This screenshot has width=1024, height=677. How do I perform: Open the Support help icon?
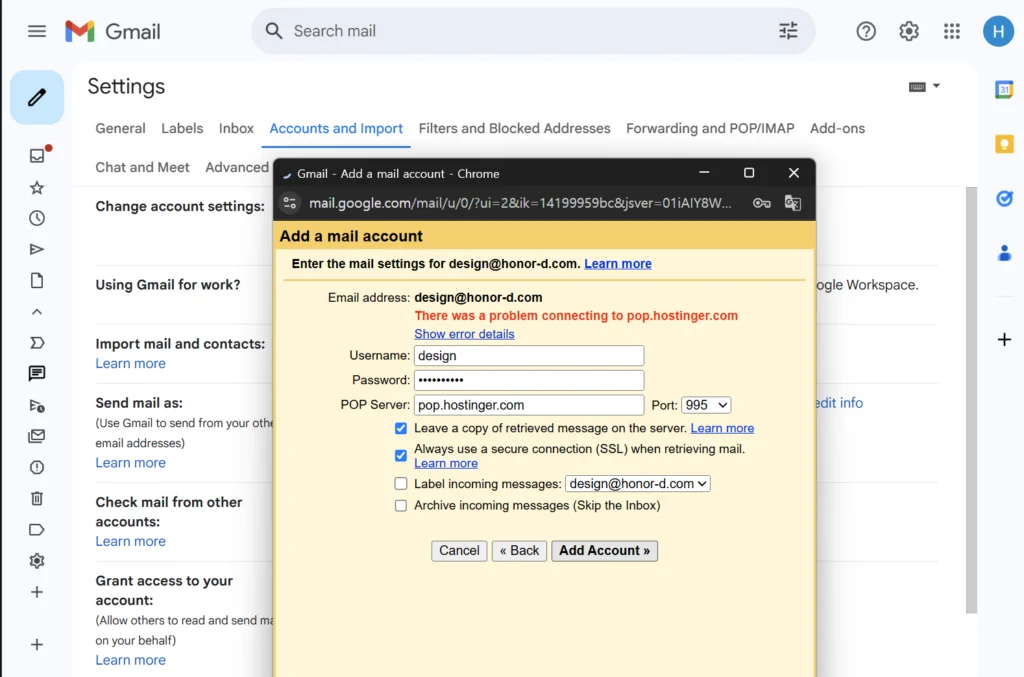866,31
